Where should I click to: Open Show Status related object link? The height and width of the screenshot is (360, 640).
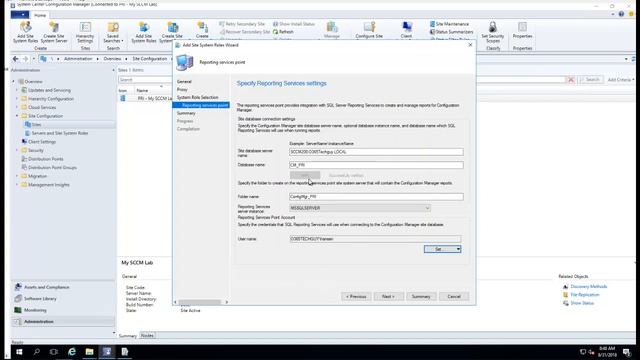[582, 303]
